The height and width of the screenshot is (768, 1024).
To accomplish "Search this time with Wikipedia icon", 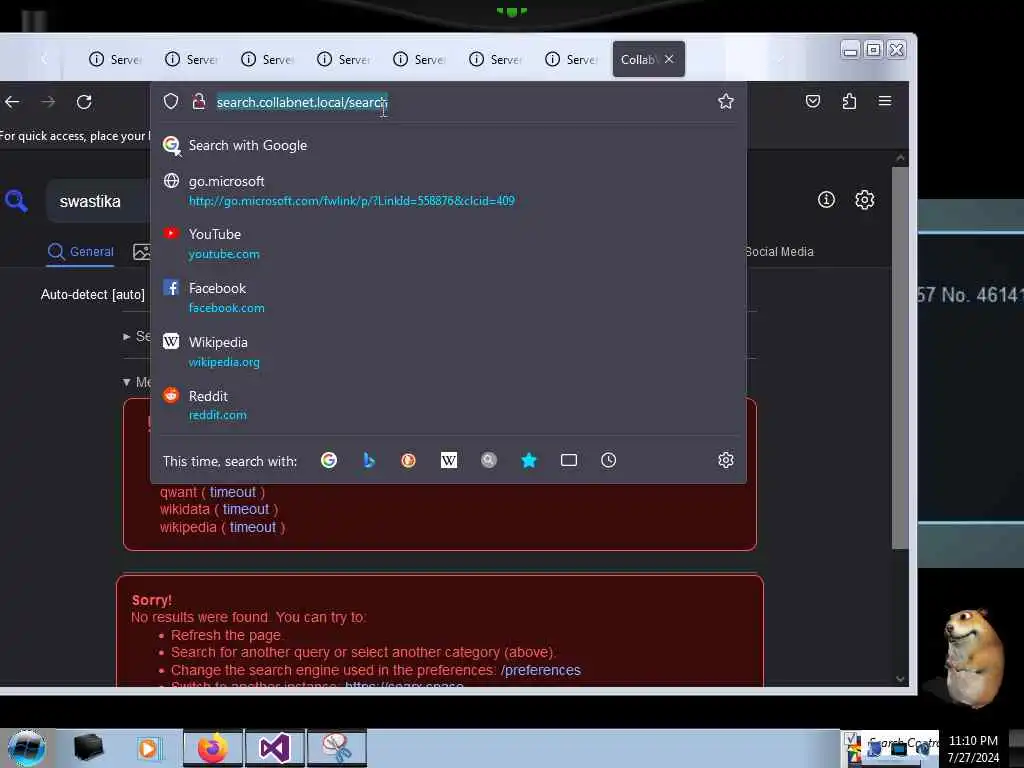I will coord(449,460).
